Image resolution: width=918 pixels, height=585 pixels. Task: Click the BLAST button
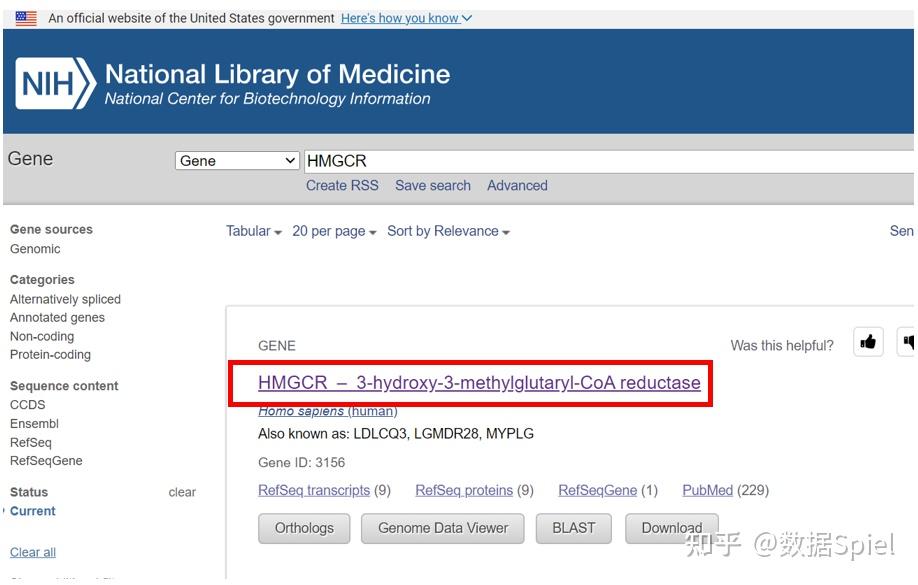tap(574, 528)
